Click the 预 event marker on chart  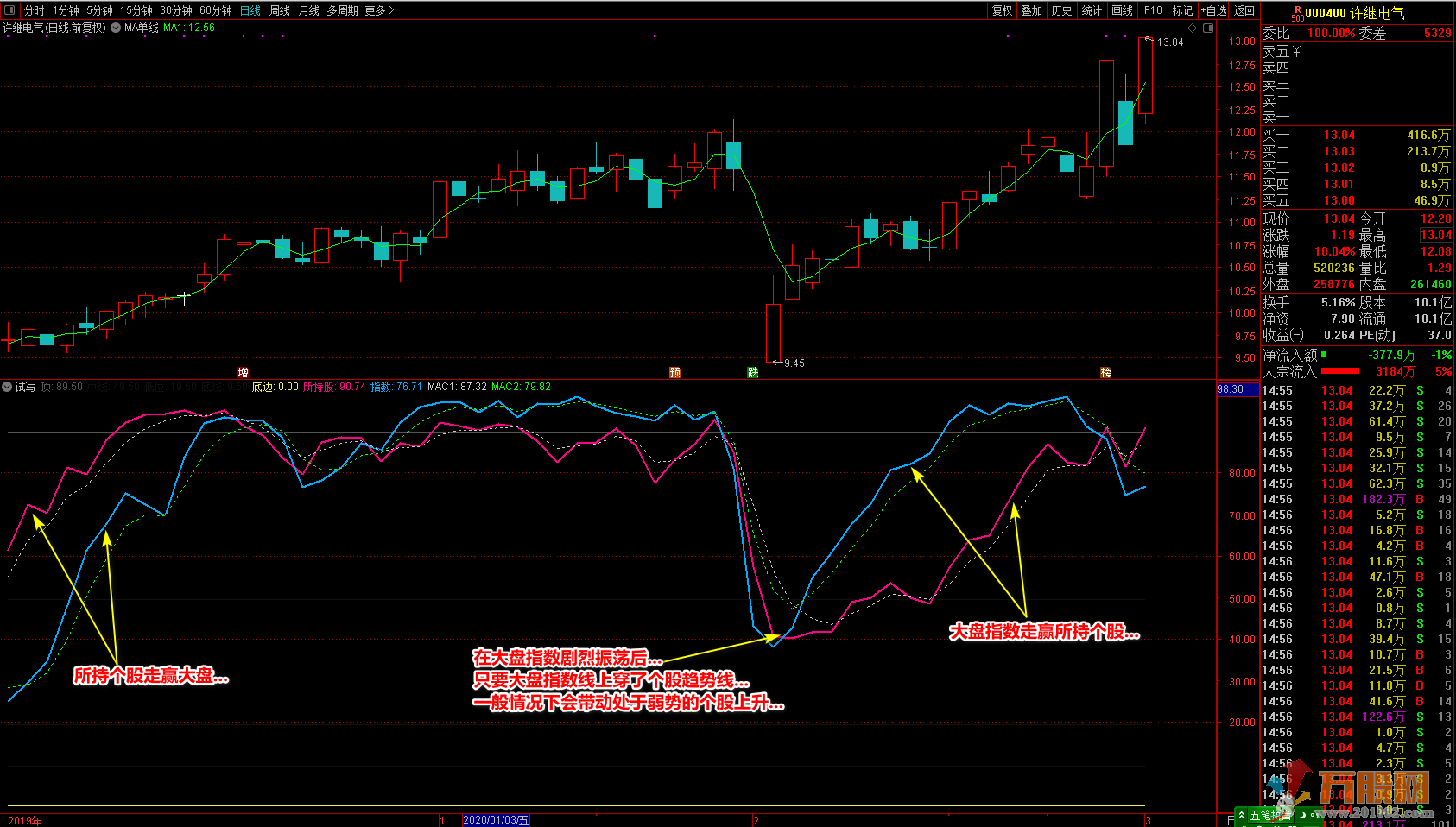[674, 372]
